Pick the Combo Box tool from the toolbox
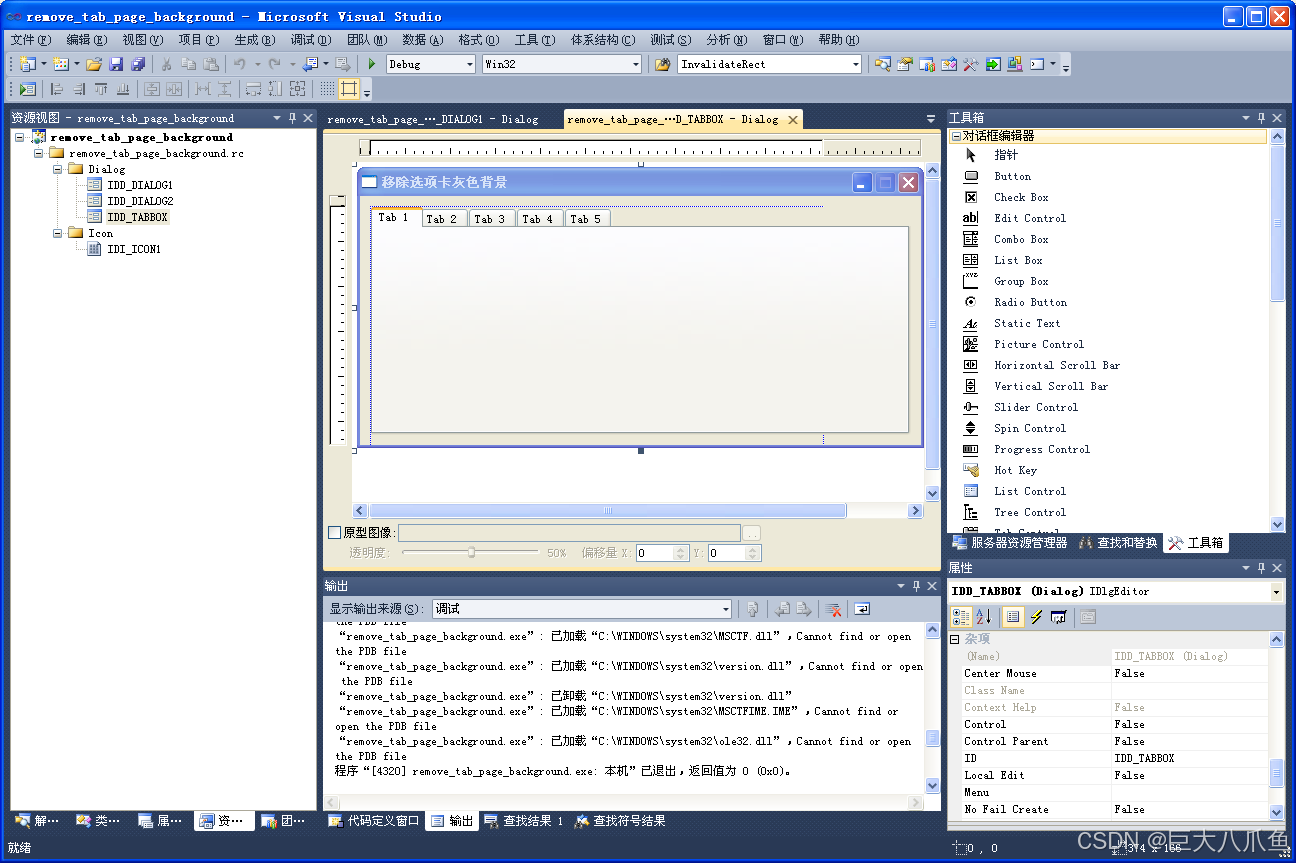This screenshot has height=863, width=1296. (1020, 239)
